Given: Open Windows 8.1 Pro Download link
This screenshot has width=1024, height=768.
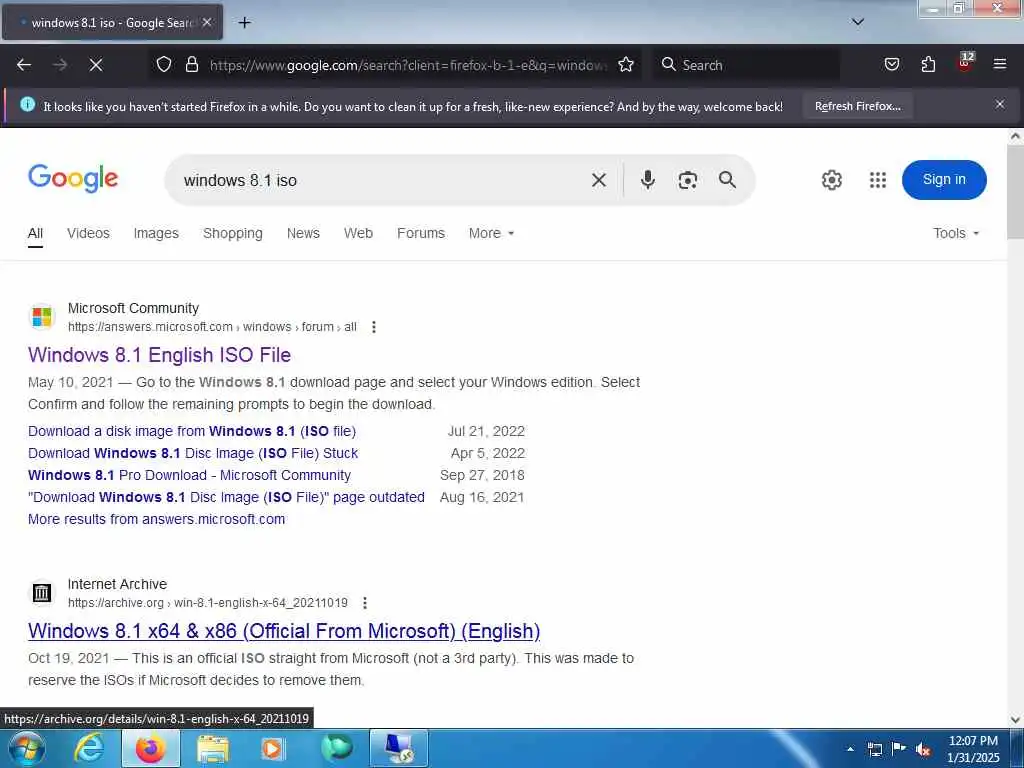Looking at the screenshot, I should pyautogui.click(x=189, y=475).
